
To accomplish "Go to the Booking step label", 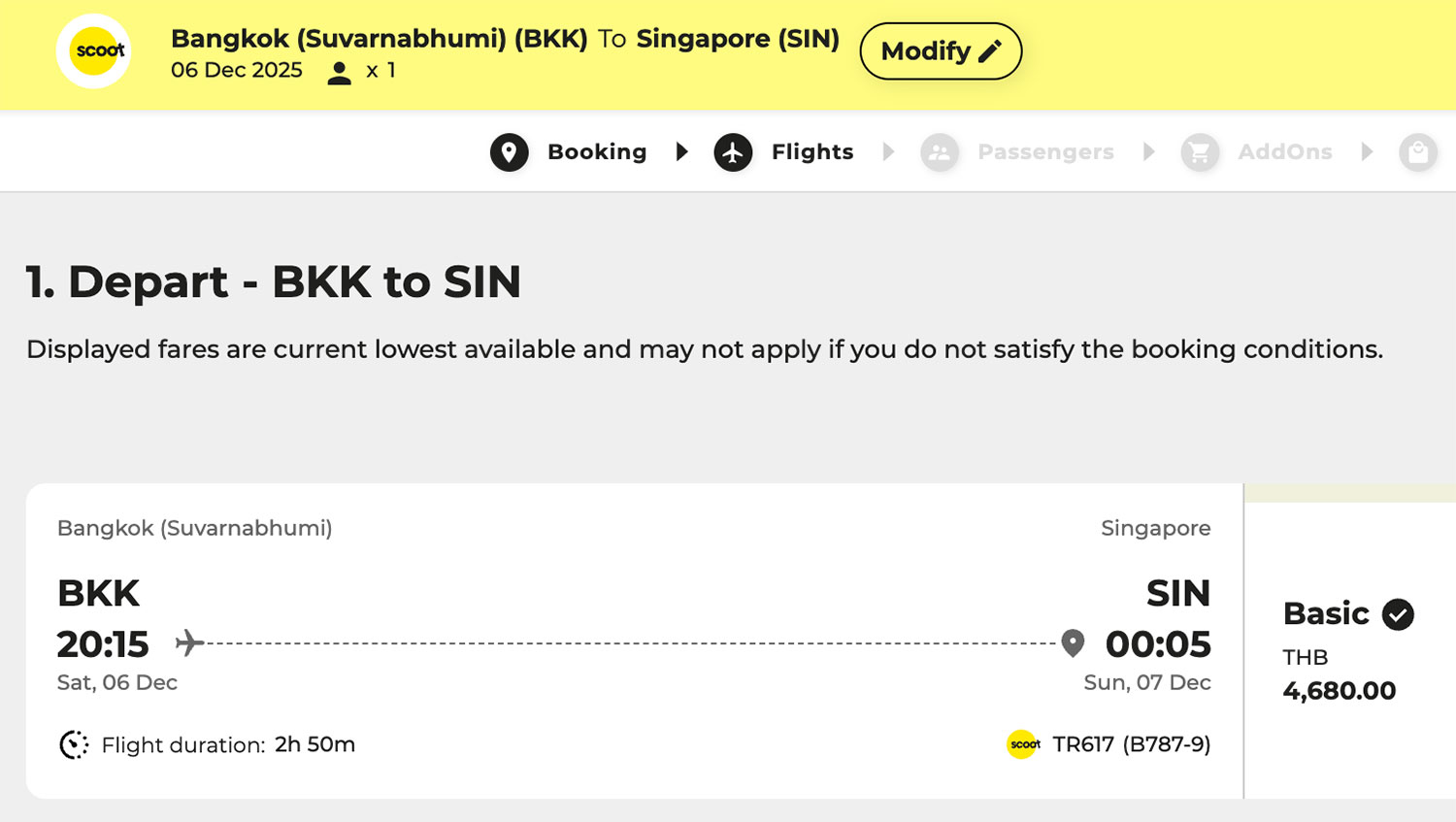I will coord(596,152).
